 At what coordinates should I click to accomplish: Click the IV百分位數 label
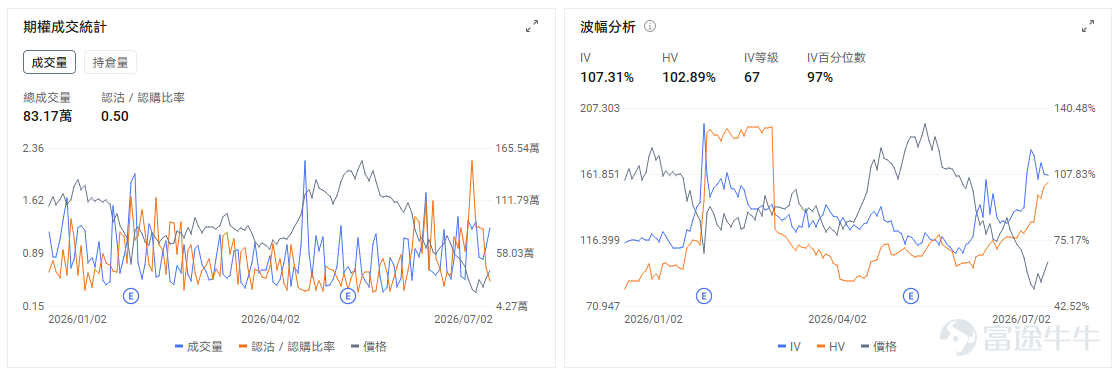coord(836,58)
